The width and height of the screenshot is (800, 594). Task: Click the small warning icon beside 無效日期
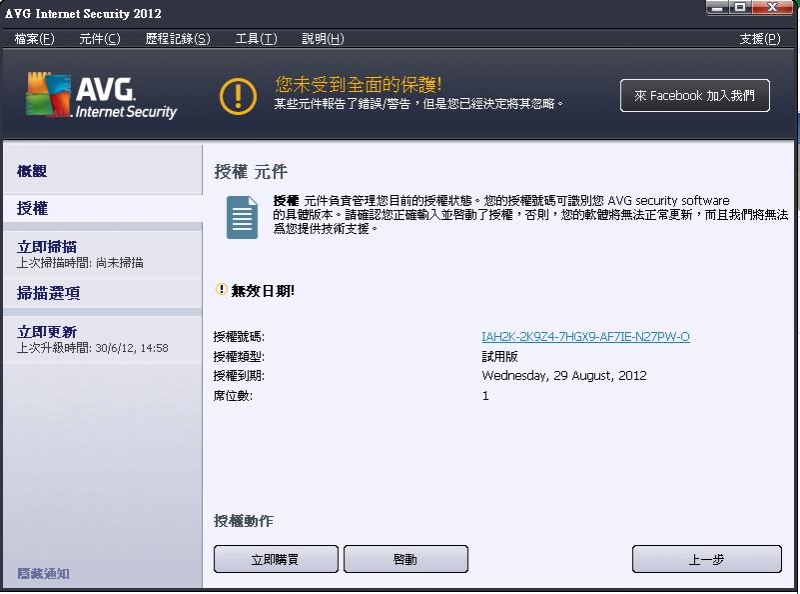[222, 290]
